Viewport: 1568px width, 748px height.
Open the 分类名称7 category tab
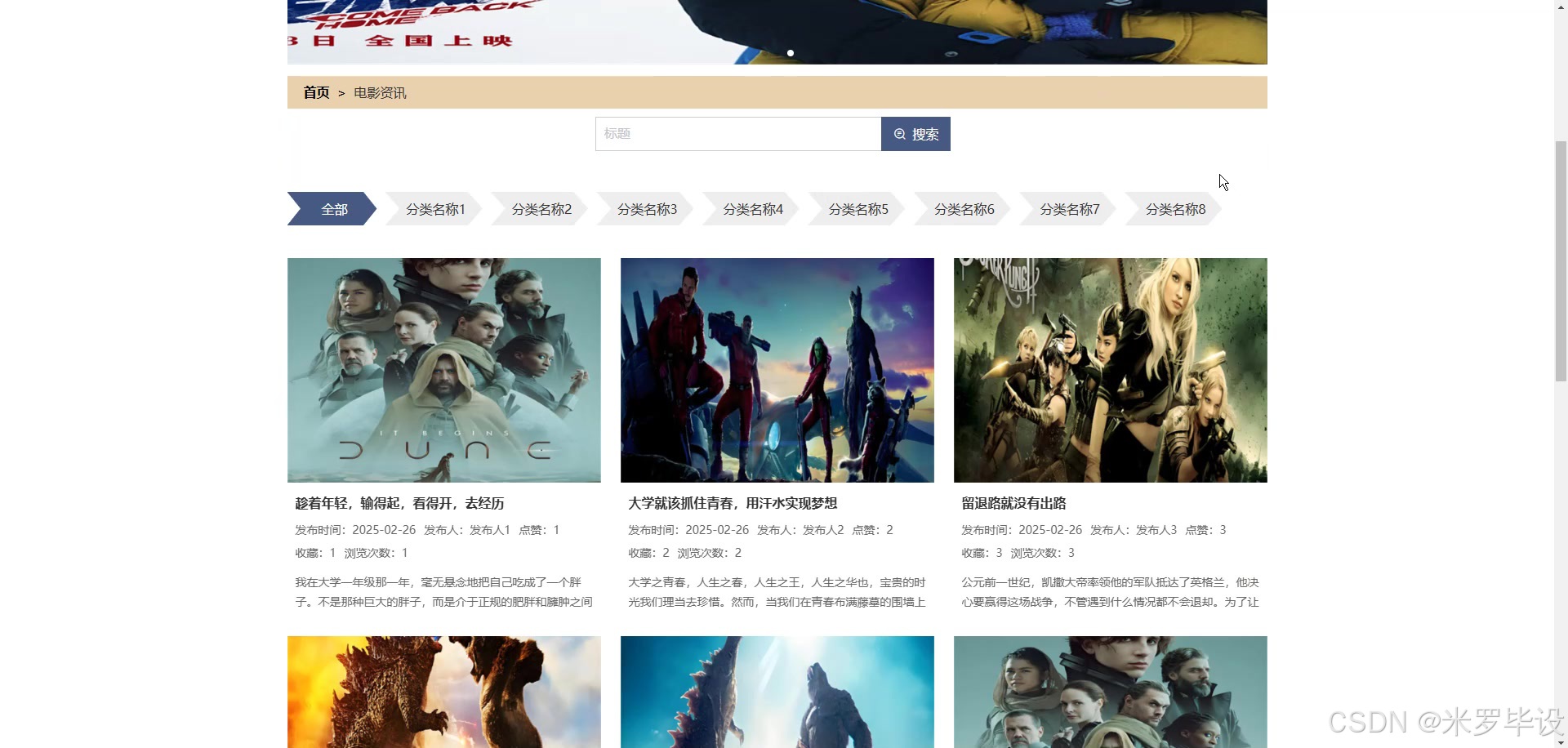click(1068, 209)
